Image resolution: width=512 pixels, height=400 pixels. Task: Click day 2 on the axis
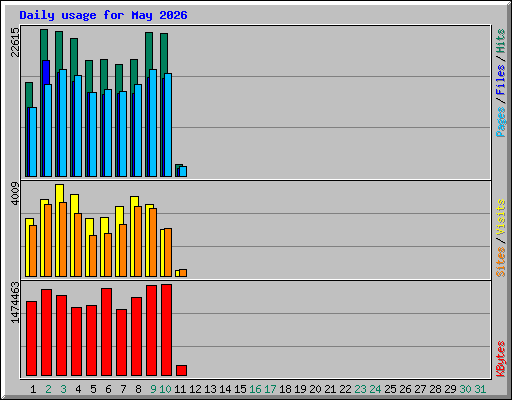point(48,389)
